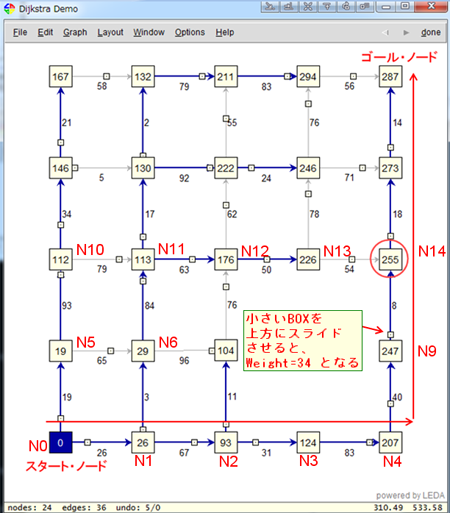Click the titlebar icon left of minimize

[x=365, y=6]
